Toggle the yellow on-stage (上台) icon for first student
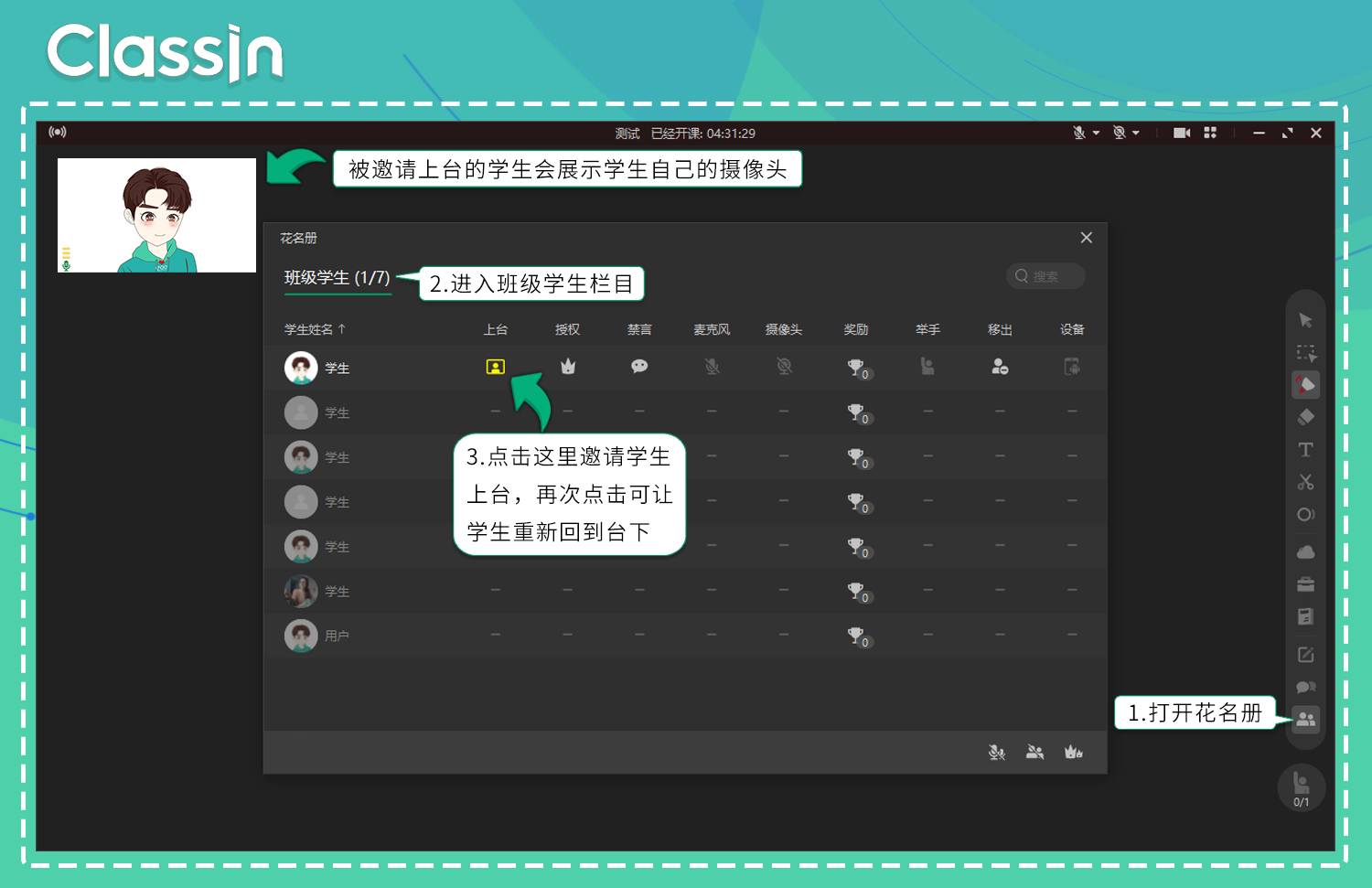The width and height of the screenshot is (1372, 888). click(495, 367)
